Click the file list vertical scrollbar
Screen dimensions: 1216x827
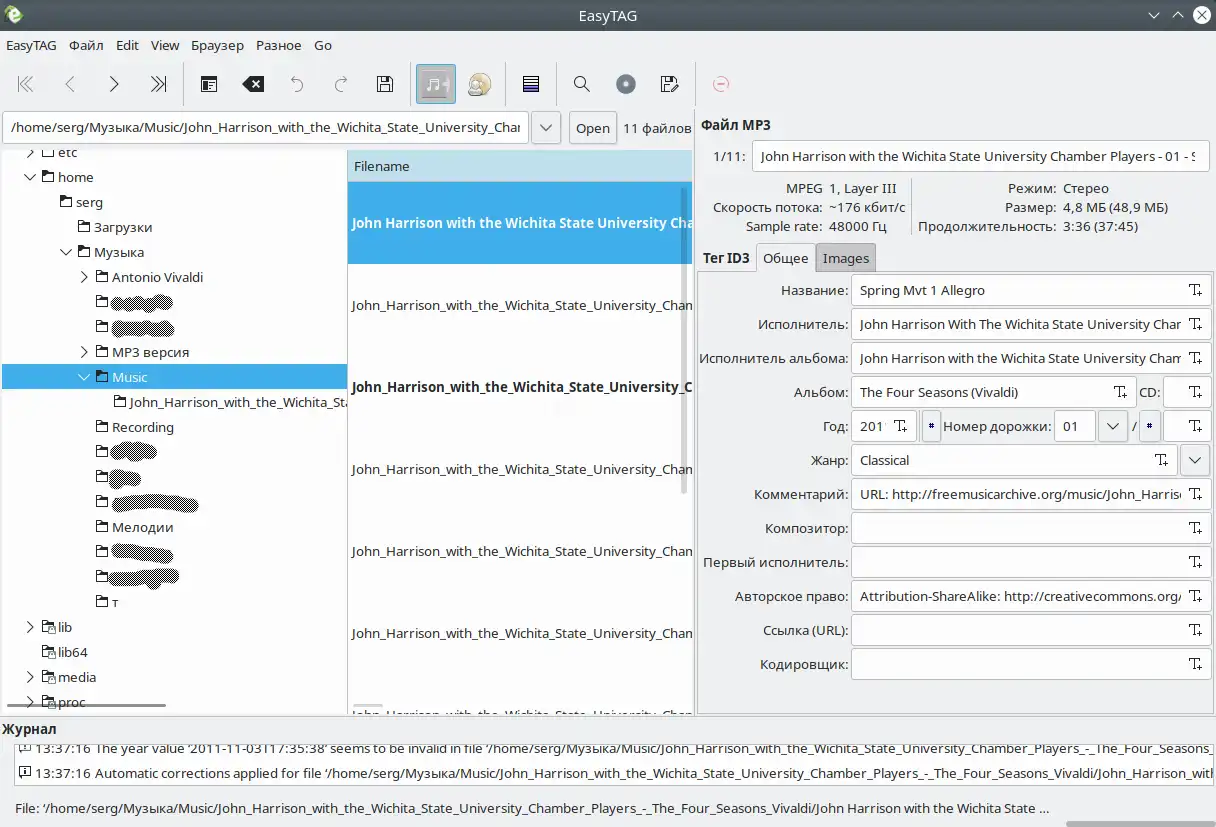click(x=685, y=340)
